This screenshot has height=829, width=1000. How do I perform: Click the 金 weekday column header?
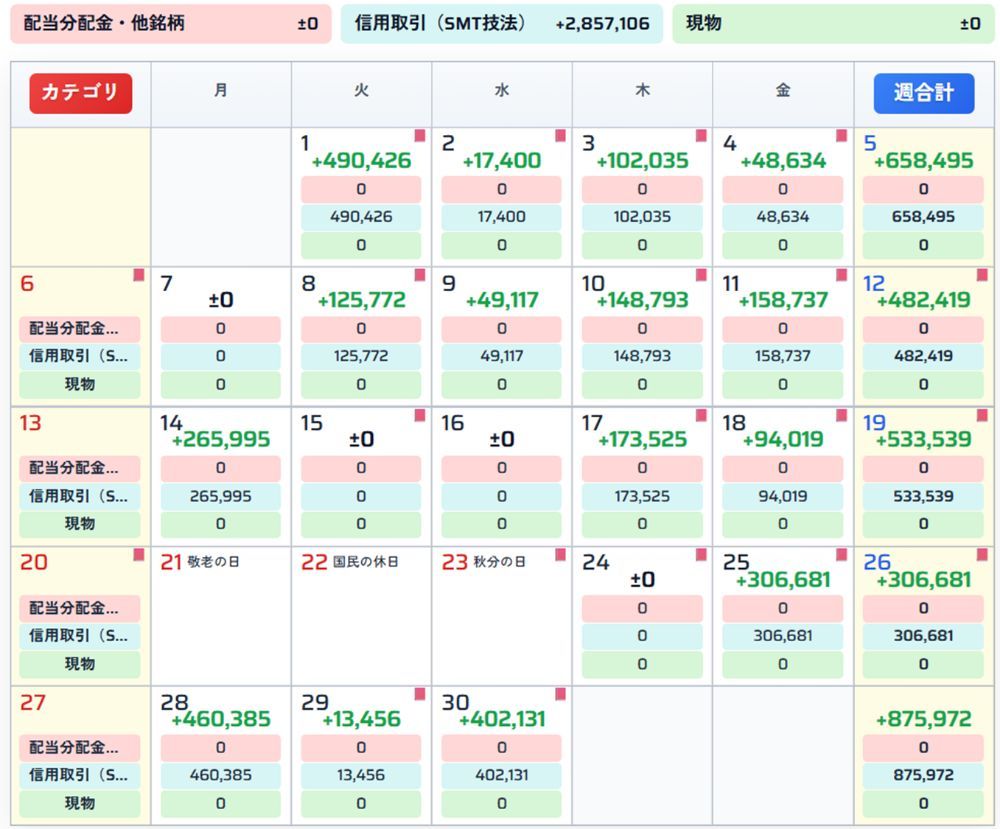(x=783, y=91)
